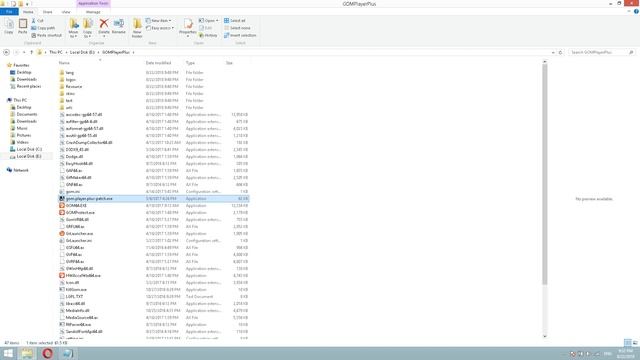The width and height of the screenshot is (640, 360).
Task: Click the Cut scissors button
Action: [38, 20]
